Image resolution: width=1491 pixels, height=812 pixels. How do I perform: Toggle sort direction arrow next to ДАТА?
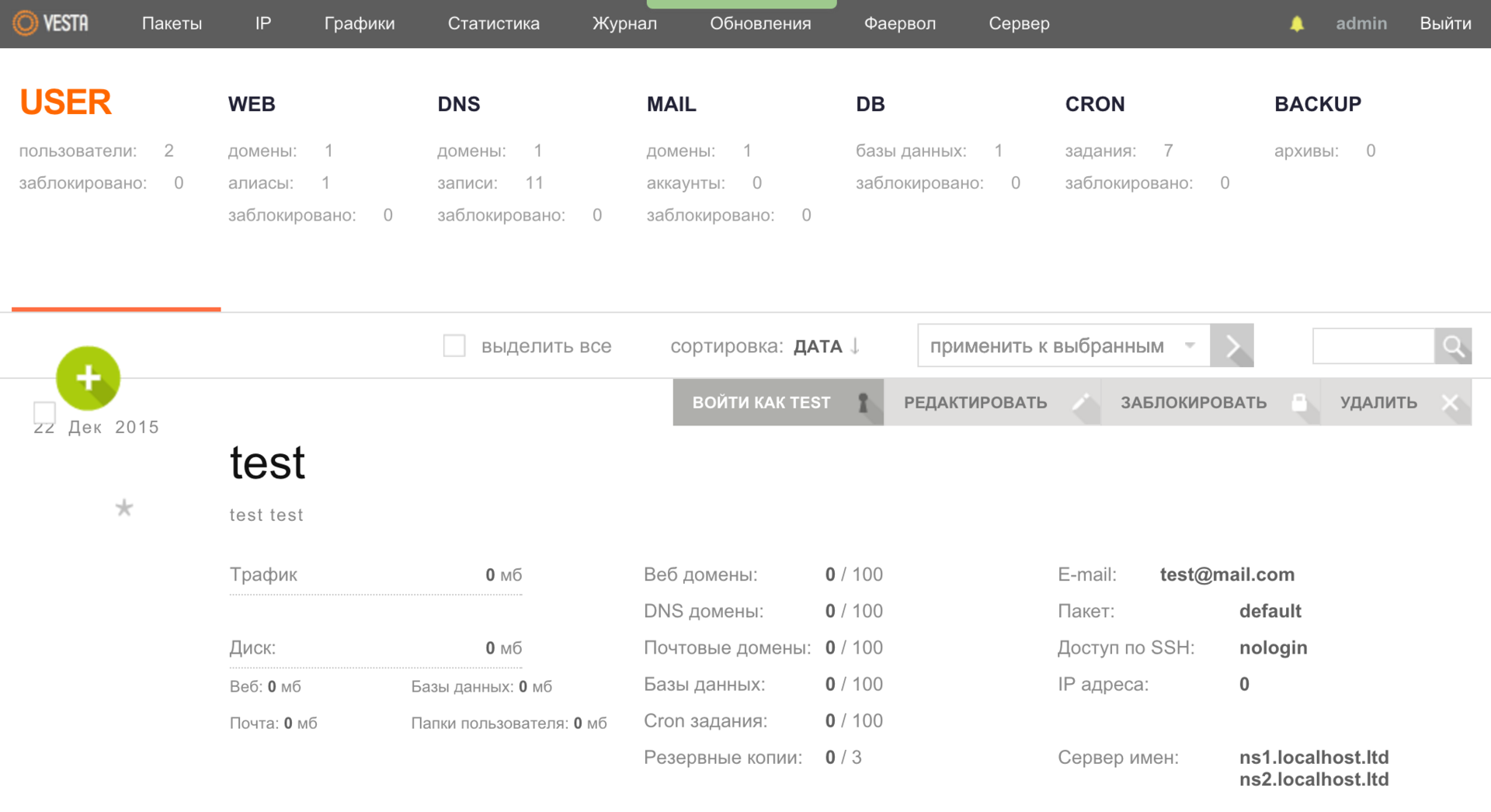(x=855, y=346)
